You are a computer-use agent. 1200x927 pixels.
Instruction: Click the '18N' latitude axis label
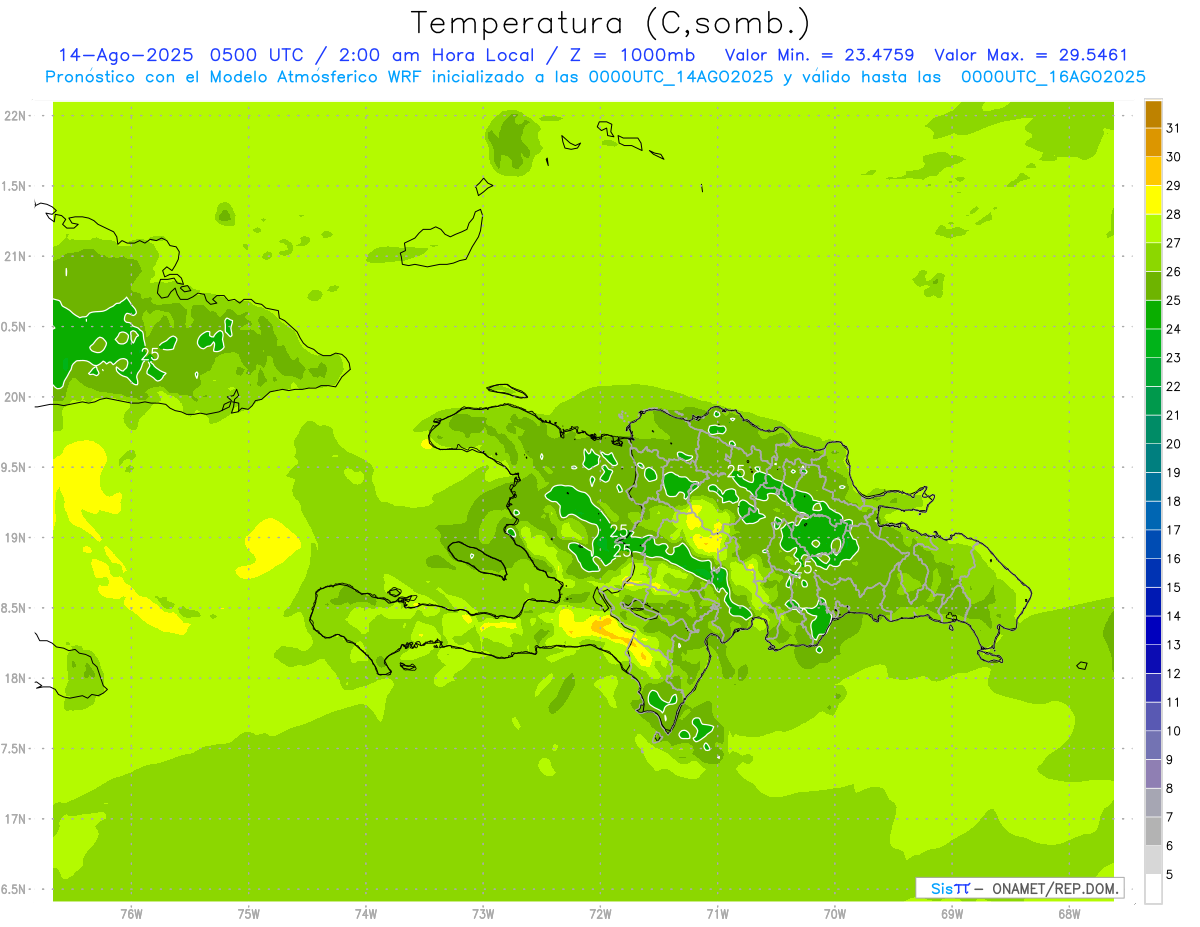click(15, 678)
